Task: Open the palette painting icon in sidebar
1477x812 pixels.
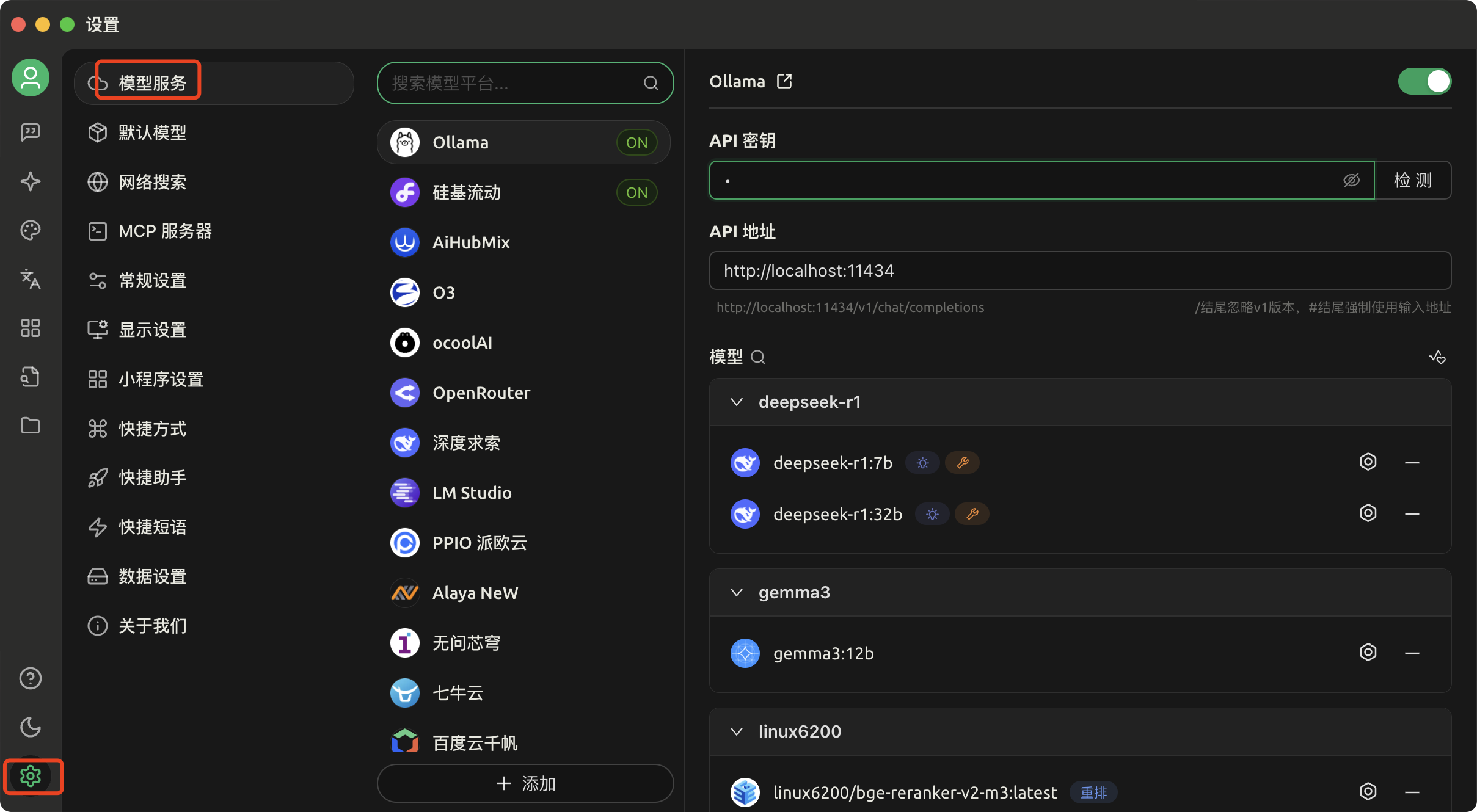Action: click(x=31, y=230)
